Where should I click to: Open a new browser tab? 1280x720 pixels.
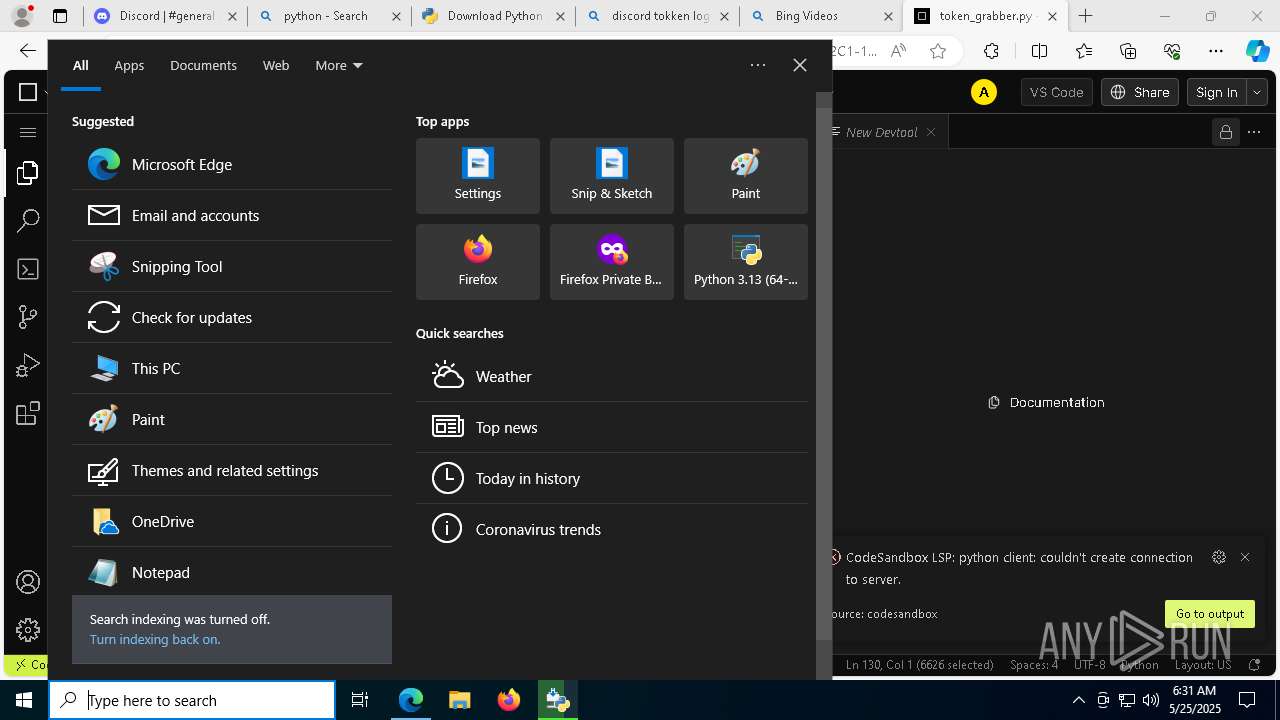click(1085, 16)
